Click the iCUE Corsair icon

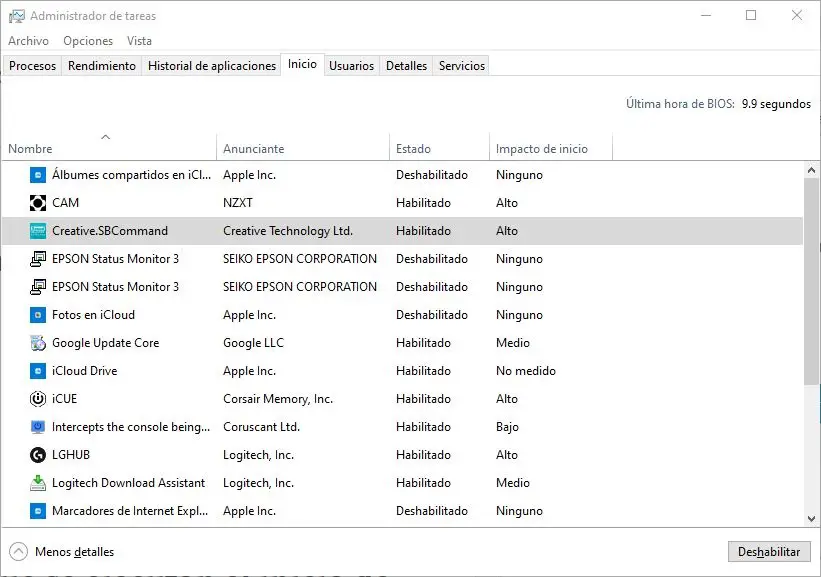[38, 399]
